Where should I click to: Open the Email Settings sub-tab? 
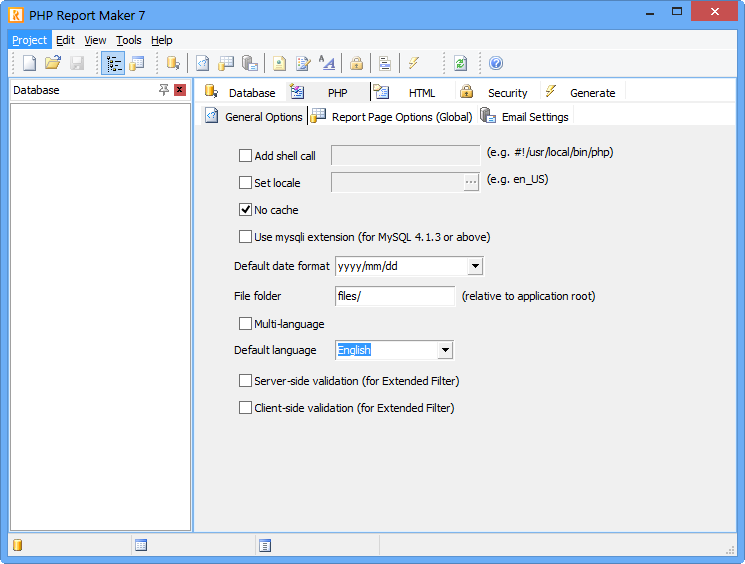tap(525, 116)
